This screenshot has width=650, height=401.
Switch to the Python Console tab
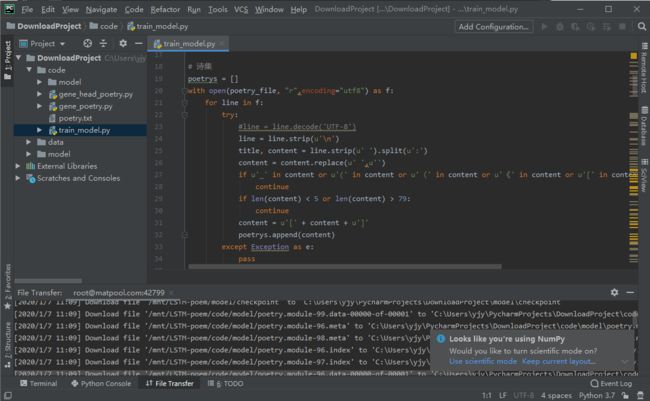point(101,383)
